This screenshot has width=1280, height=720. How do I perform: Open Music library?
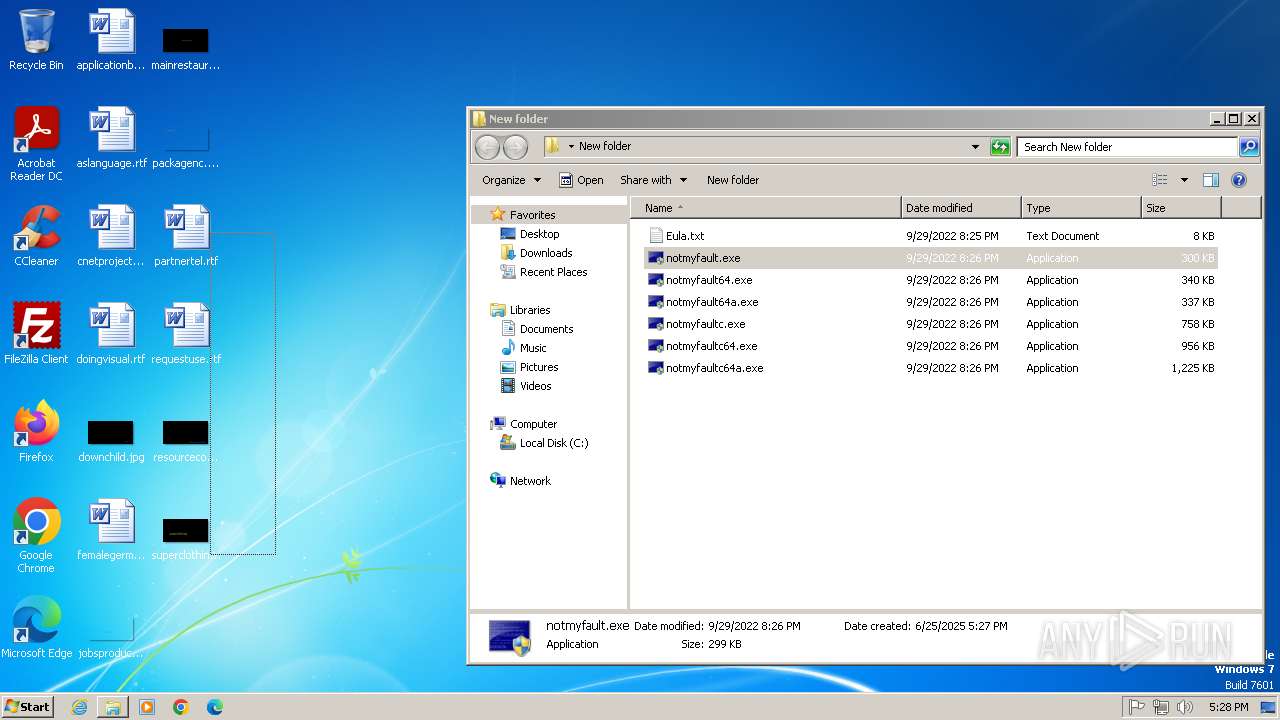click(x=533, y=348)
